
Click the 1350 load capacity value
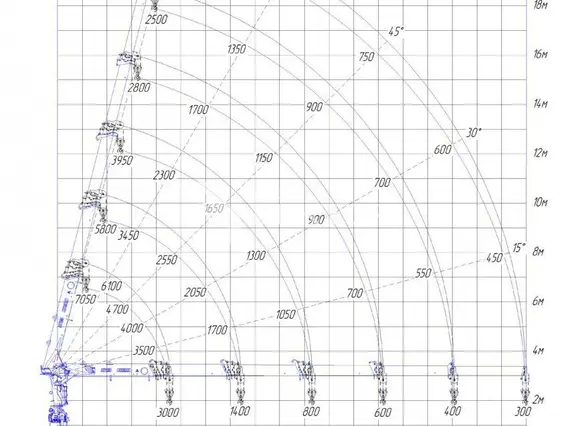coord(237,49)
